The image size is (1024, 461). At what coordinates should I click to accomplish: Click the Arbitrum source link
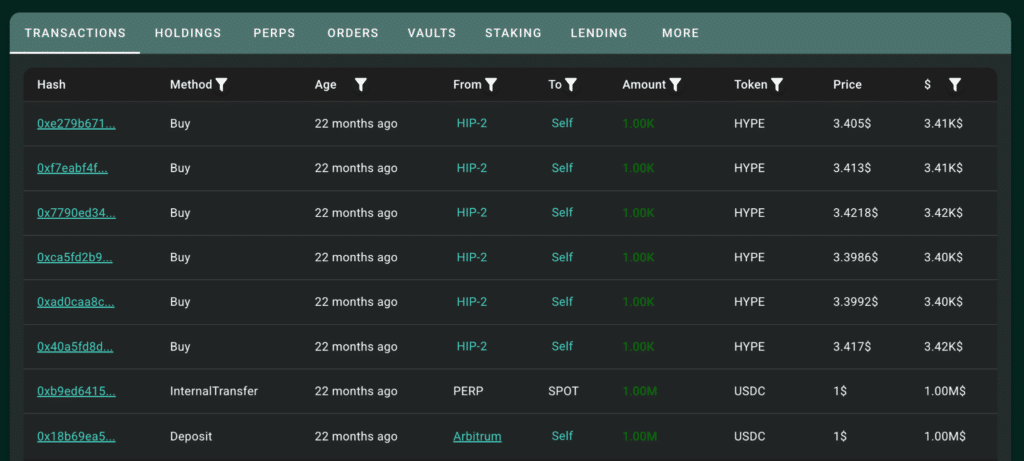tap(477, 436)
